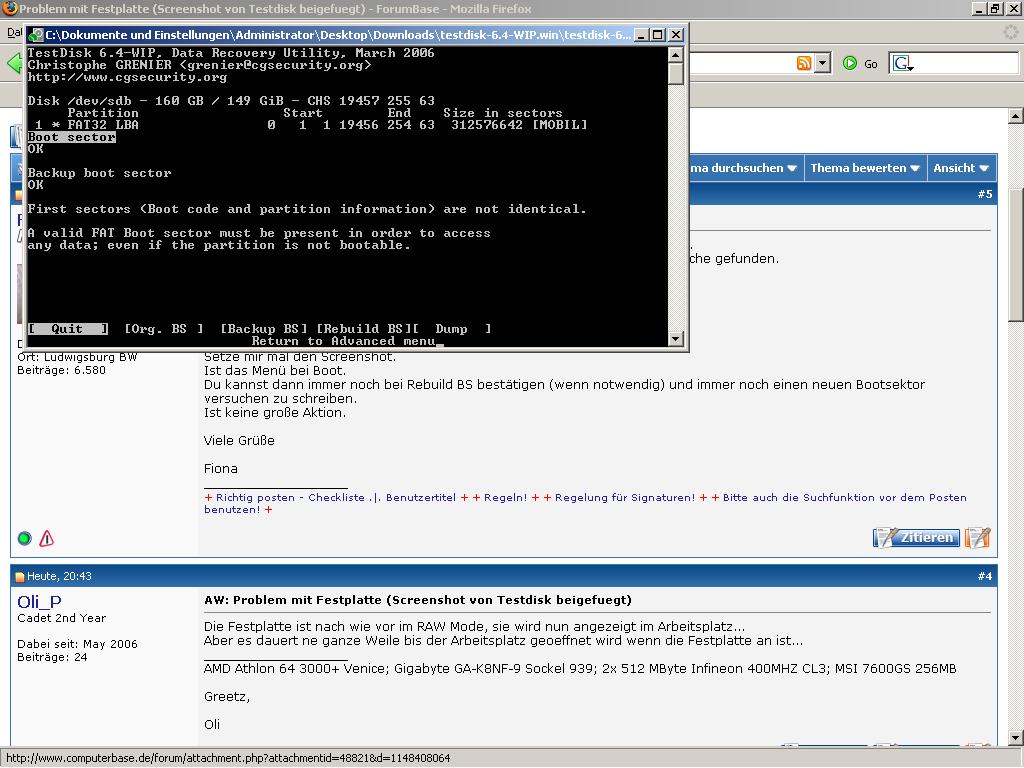This screenshot has height=768, width=1024.
Task: Open the Benutzertitel signature link
Action: click(421, 498)
